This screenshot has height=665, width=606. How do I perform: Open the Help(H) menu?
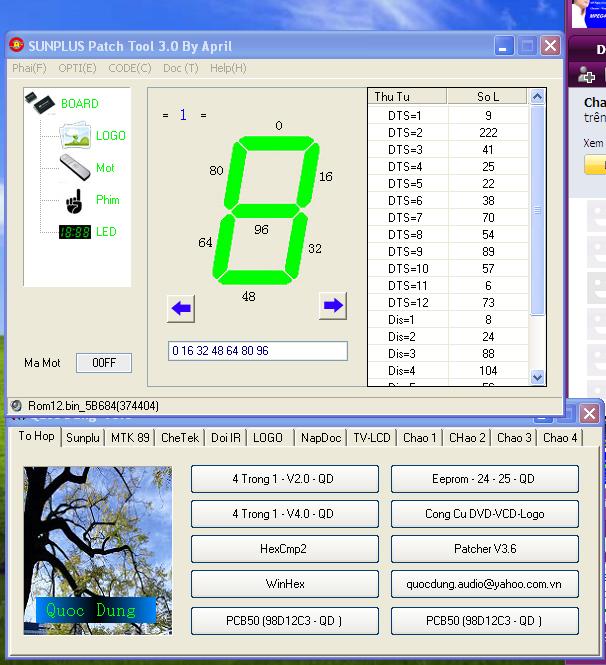pos(228,68)
